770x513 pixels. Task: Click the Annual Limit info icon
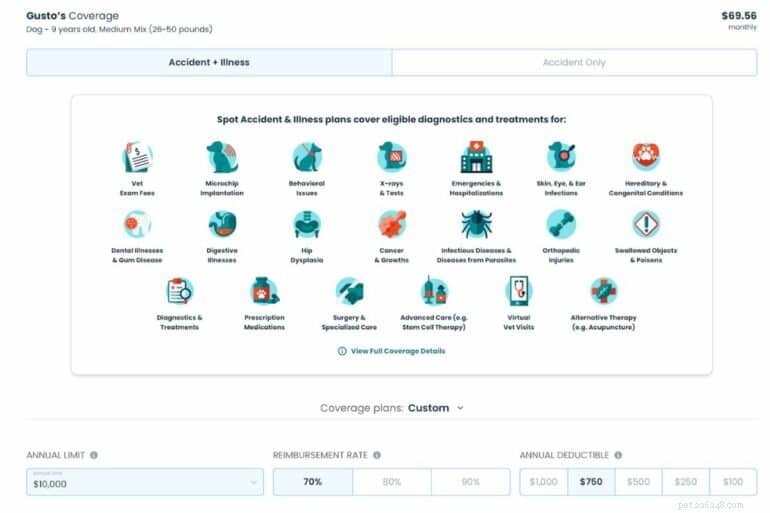(94, 455)
